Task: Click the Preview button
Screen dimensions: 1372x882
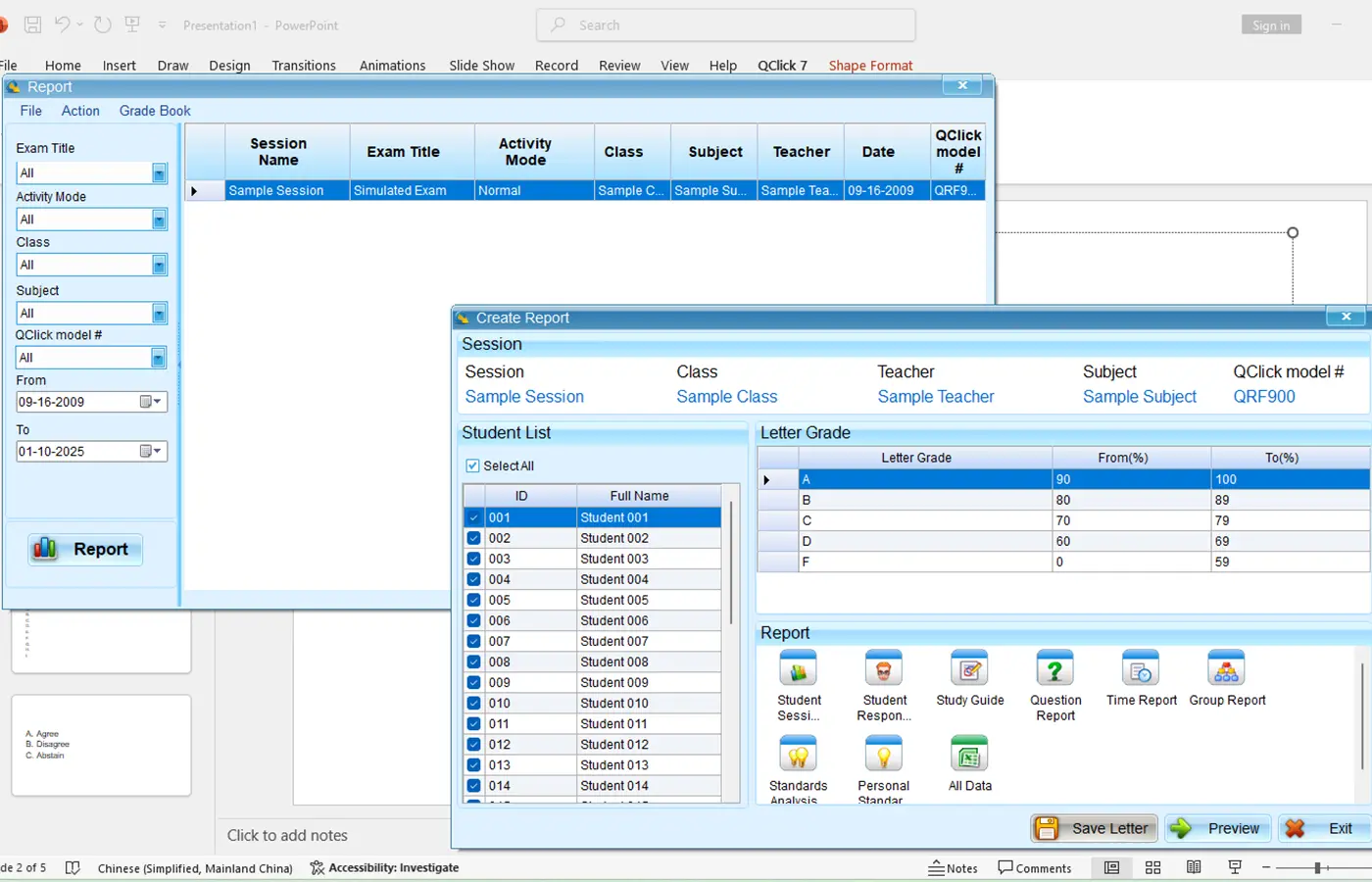Action: 1218,828
